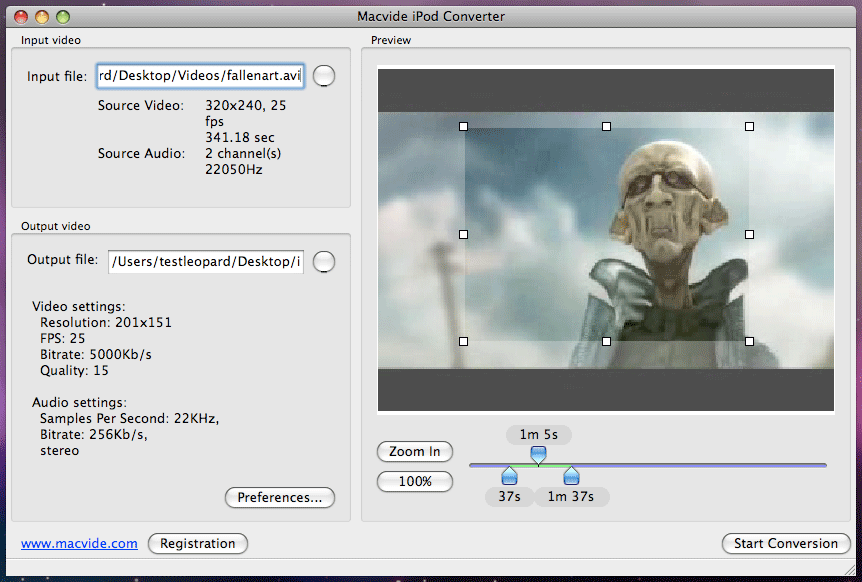Screen dimensions: 862x582
Task: Open the Registration window
Action: [197, 544]
